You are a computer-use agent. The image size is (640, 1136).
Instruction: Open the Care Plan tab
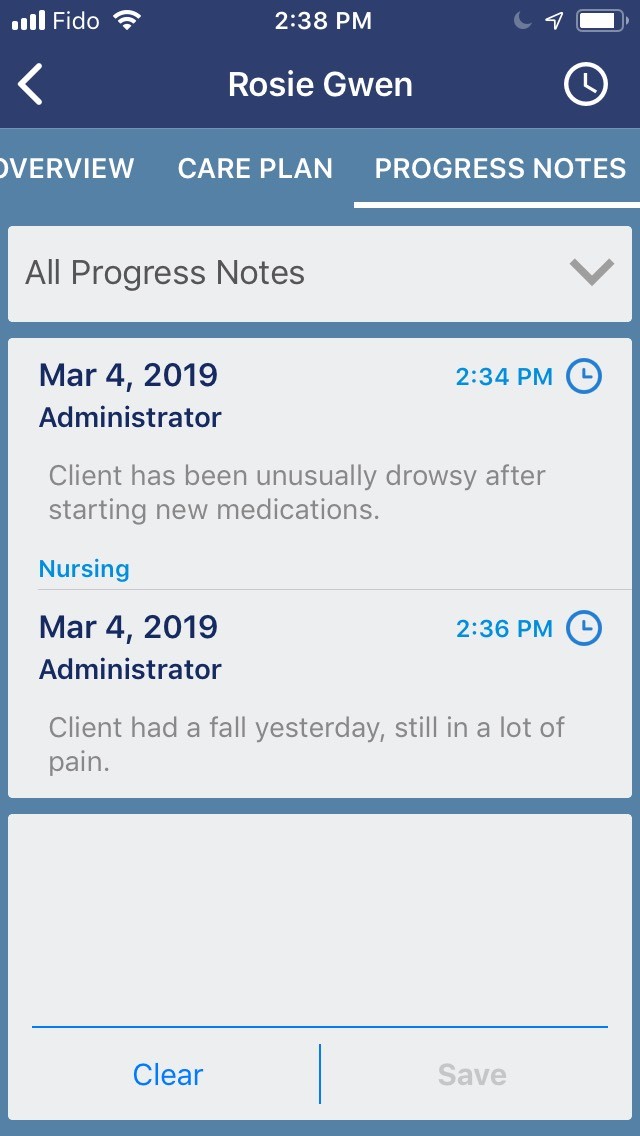coord(255,168)
